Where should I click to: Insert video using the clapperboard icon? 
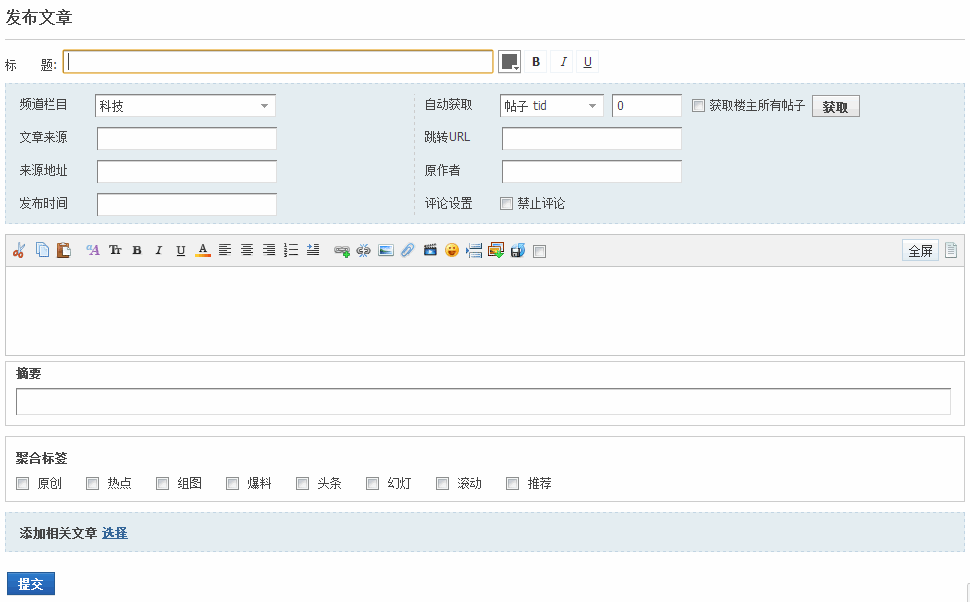pyautogui.click(x=430, y=250)
